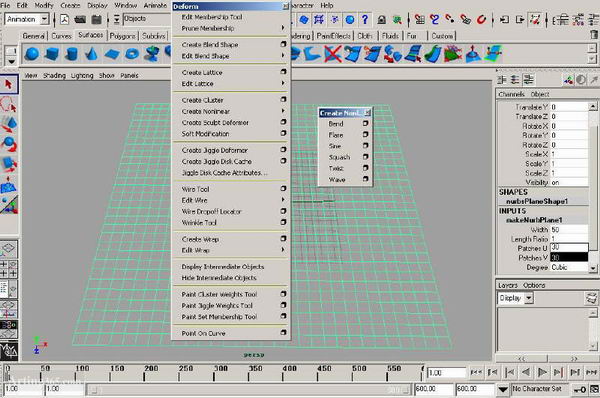Create a NURBS plane from the shelf
This screenshot has height=398, width=600.
(112, 54)
